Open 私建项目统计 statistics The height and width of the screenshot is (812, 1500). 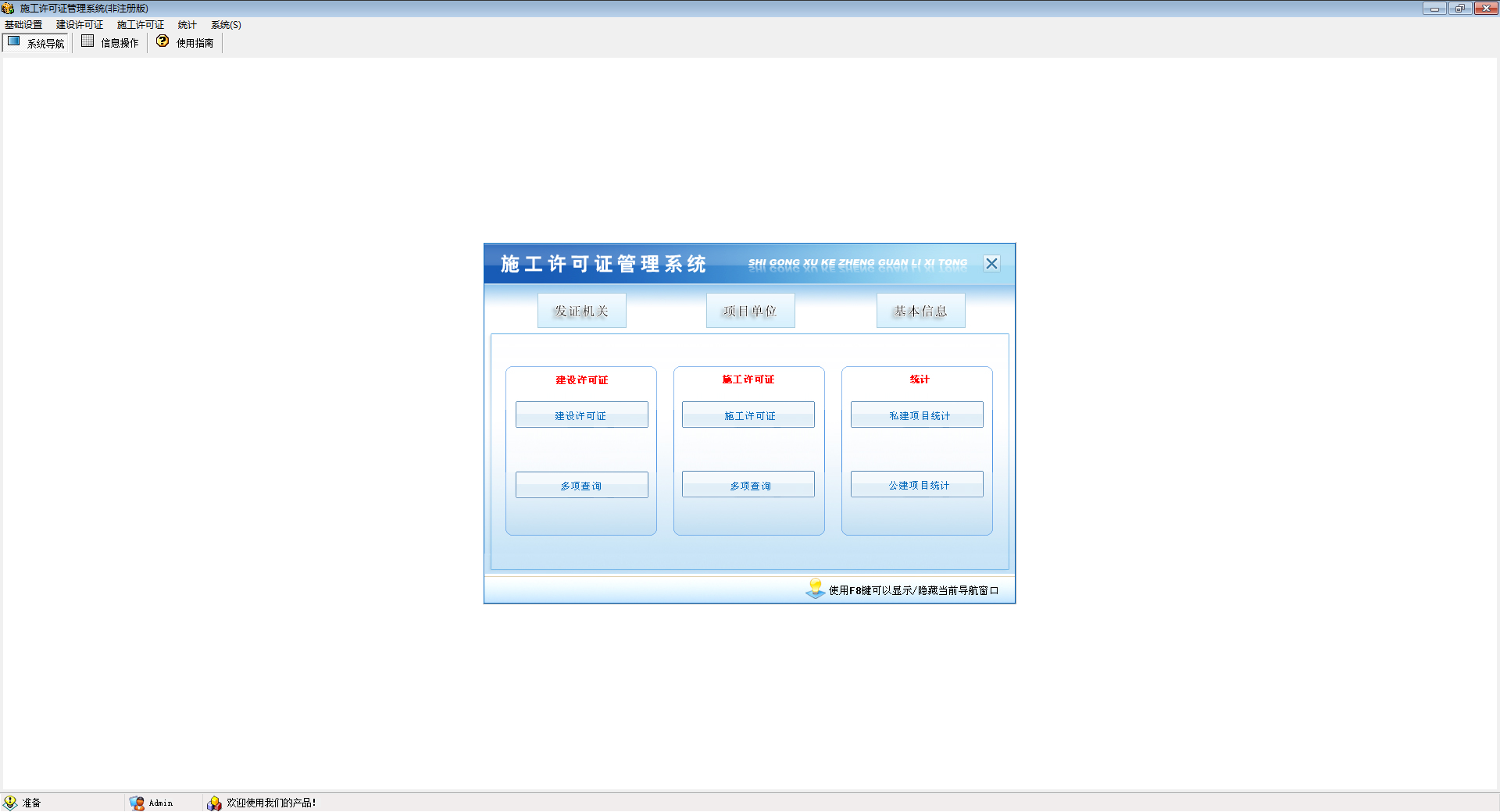click(917, 415)
